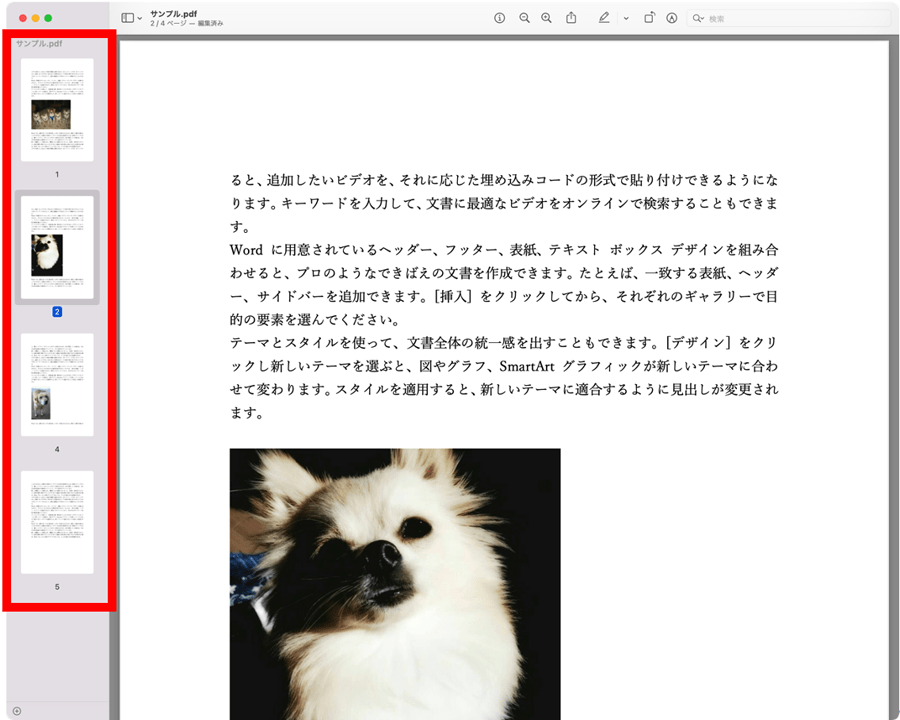Viewport: 900px width, 720px height.
Task: Expand the sidebar view options chevron
Action: [139, 18]
